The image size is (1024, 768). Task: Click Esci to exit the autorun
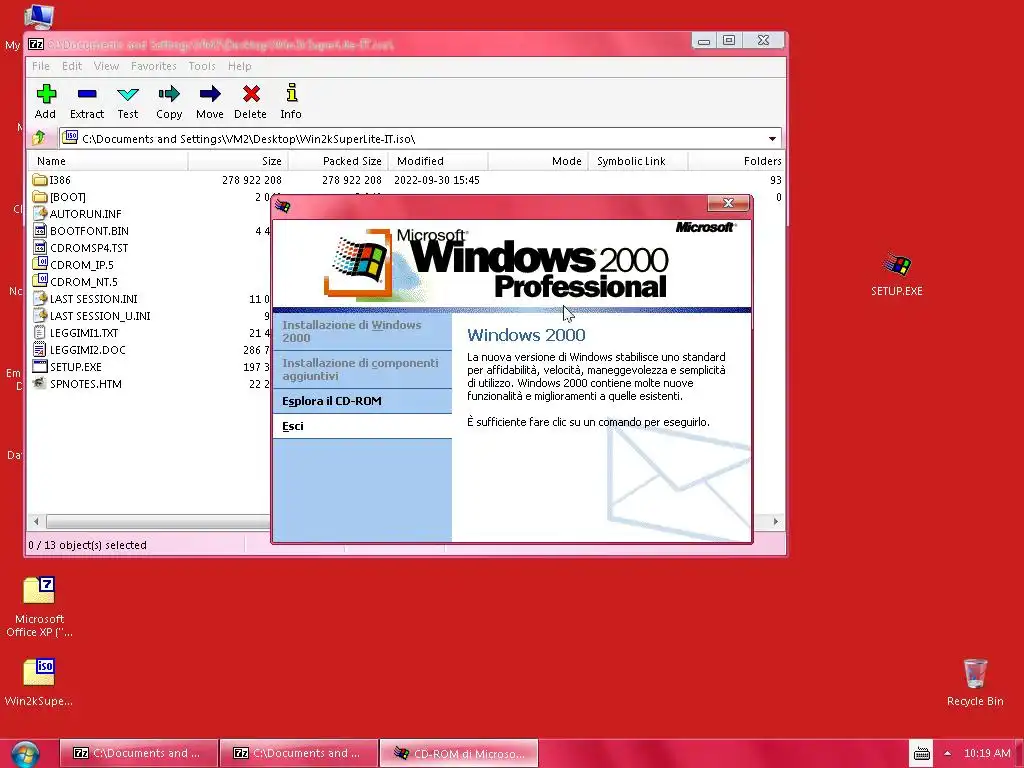coord(362,426)
